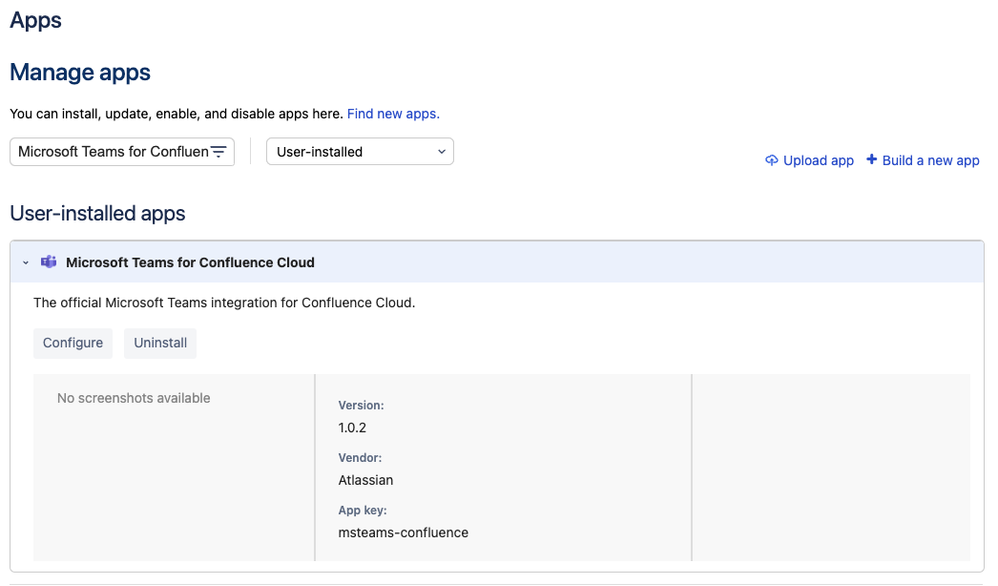Click the chevron icon on the User-installed selector
This screenshot has width=998, height=586.
(441, 151)
